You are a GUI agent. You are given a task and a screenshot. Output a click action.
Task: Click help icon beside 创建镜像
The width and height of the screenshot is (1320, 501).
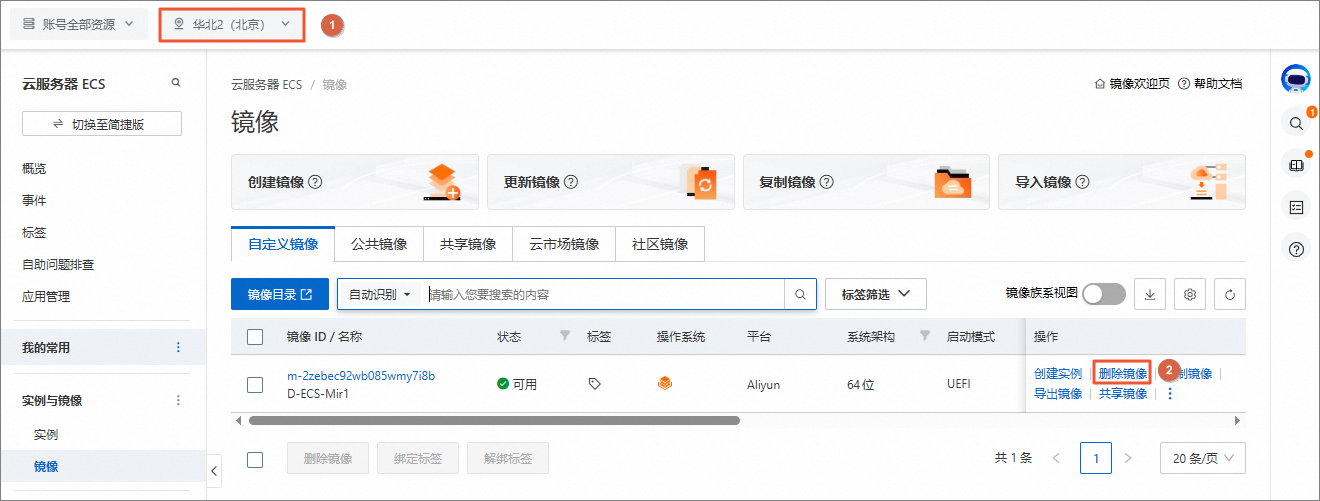pyautogui.click(x=315, y=182)
